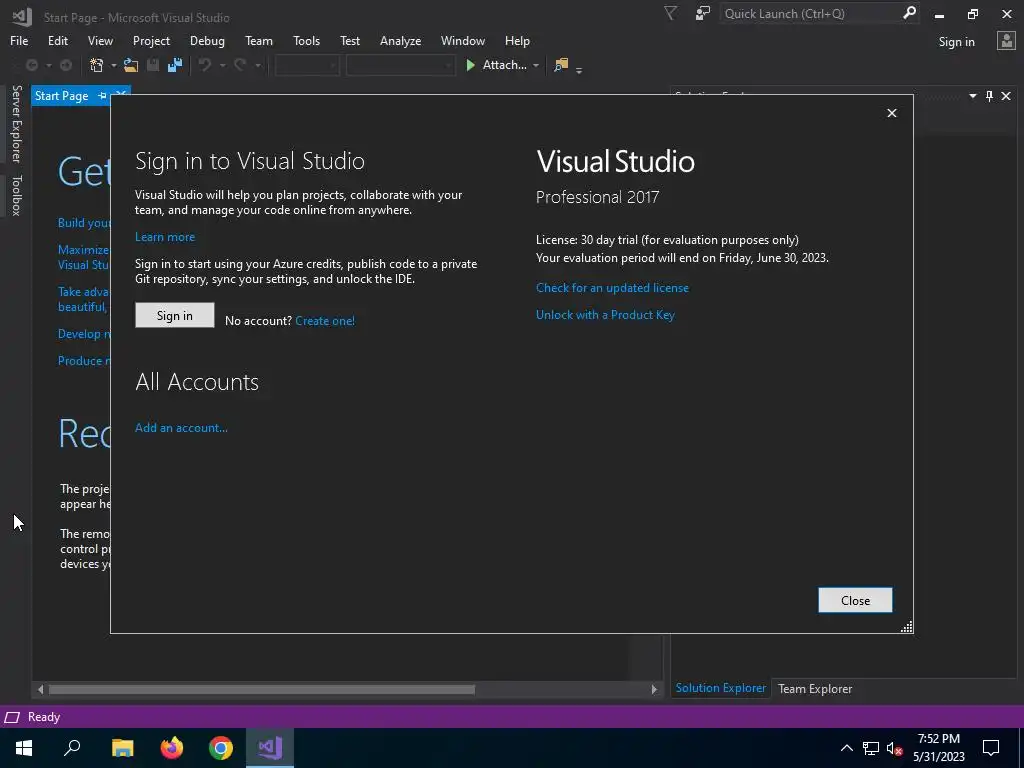Switch to the Solution Explorer tab

point(720,688)
